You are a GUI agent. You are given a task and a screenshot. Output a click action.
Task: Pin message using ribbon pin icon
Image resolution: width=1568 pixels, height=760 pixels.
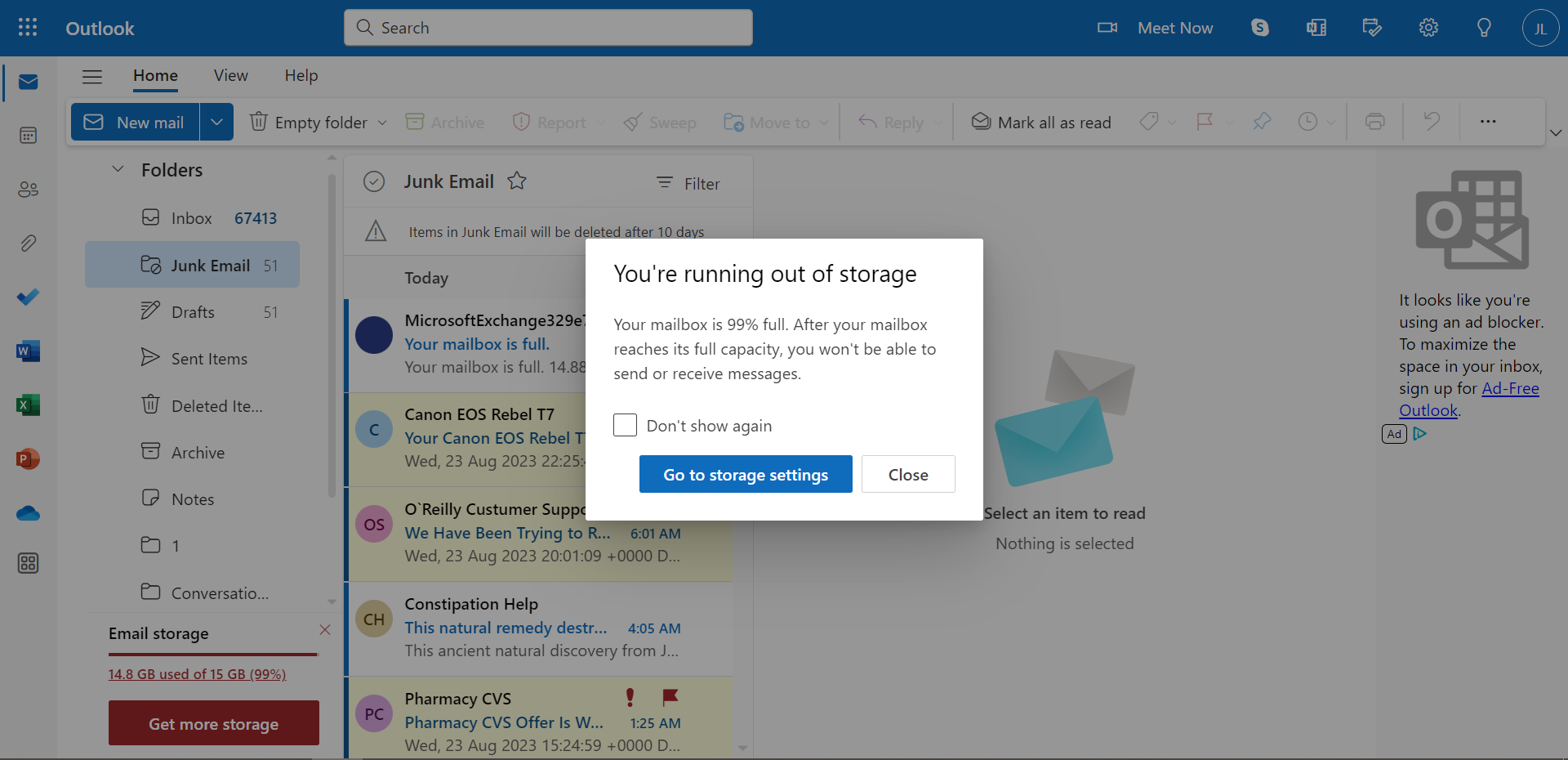[x=1262, y=122]
